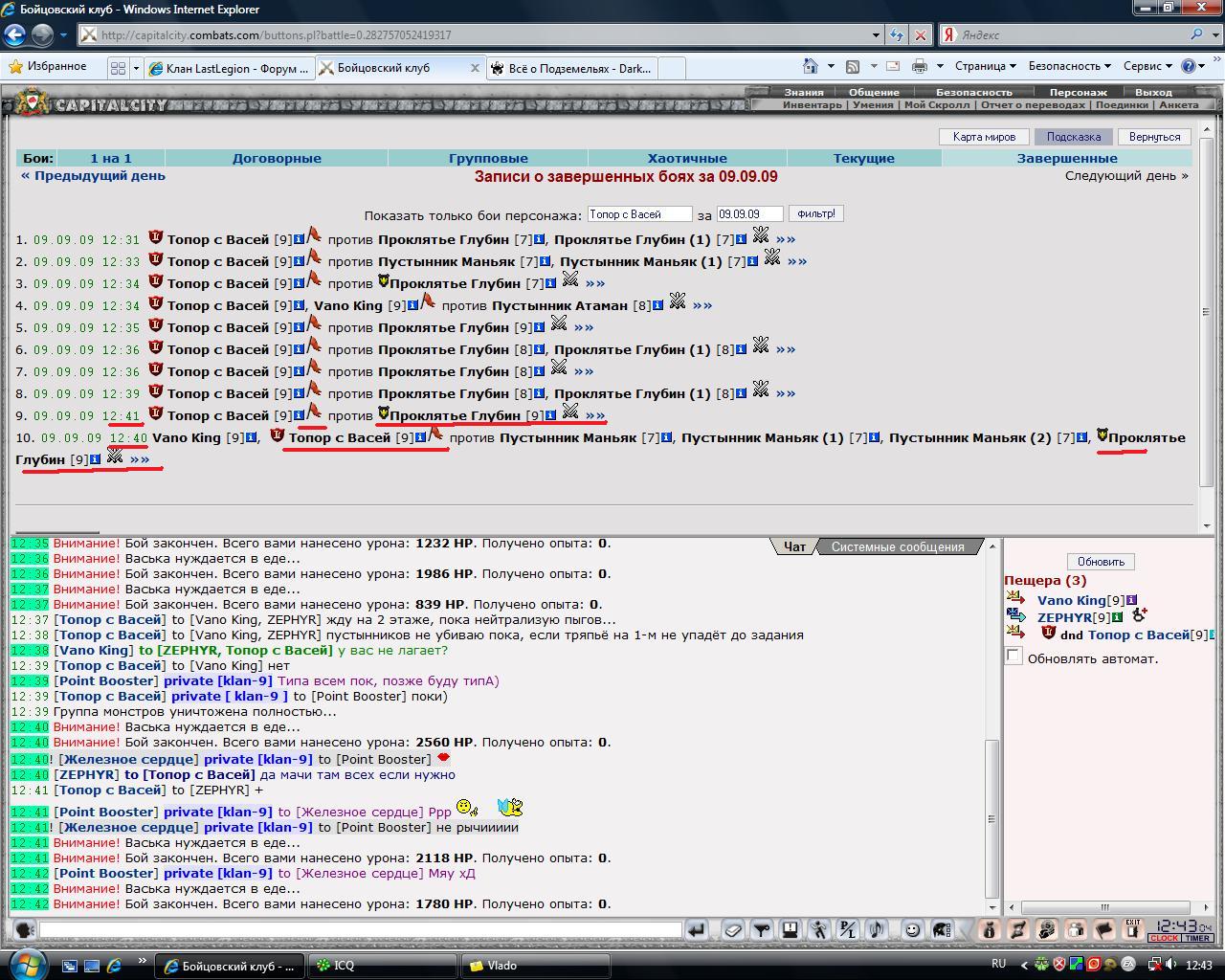
Task: Open the Инвентарь submenu link
Action: 812,104
